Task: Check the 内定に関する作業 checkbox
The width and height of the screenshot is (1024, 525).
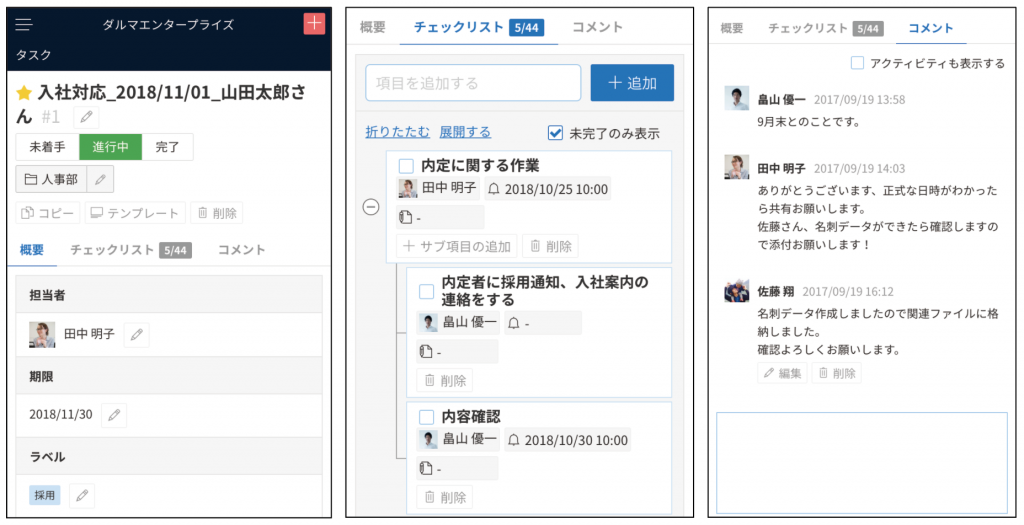Action: click(406, 166)
